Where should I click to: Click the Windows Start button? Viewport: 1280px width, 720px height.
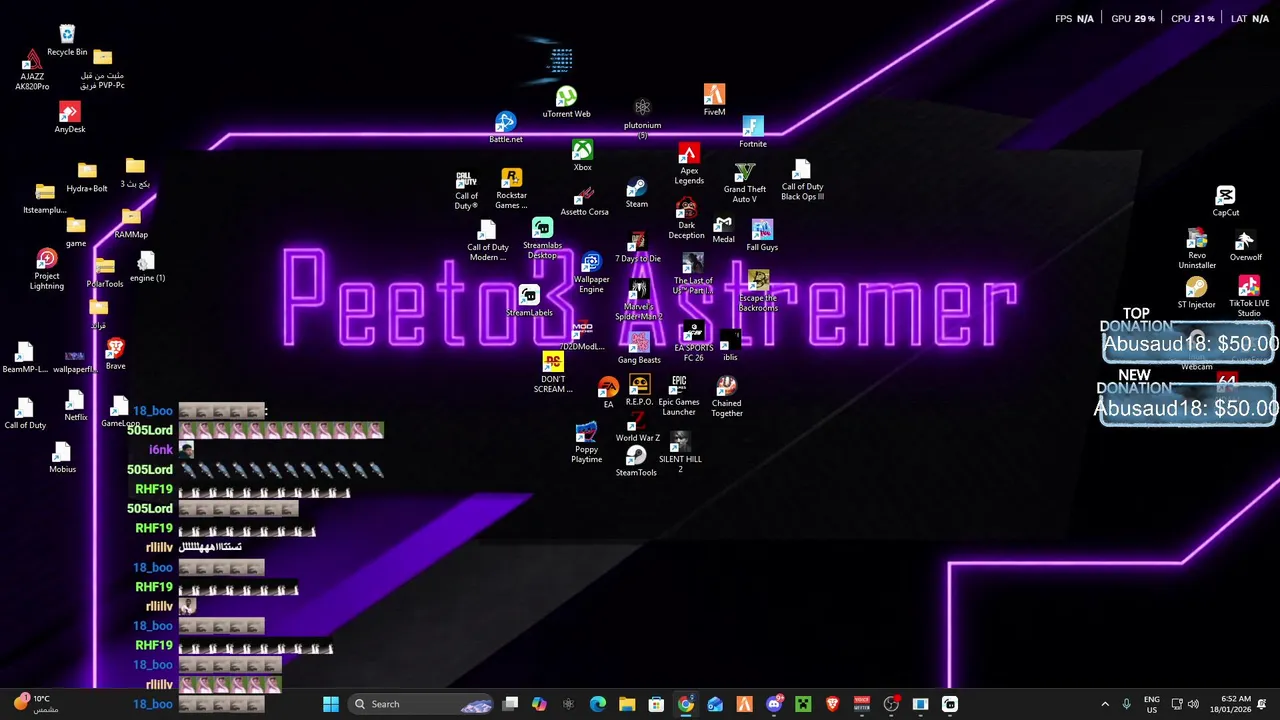pos(331,704)
